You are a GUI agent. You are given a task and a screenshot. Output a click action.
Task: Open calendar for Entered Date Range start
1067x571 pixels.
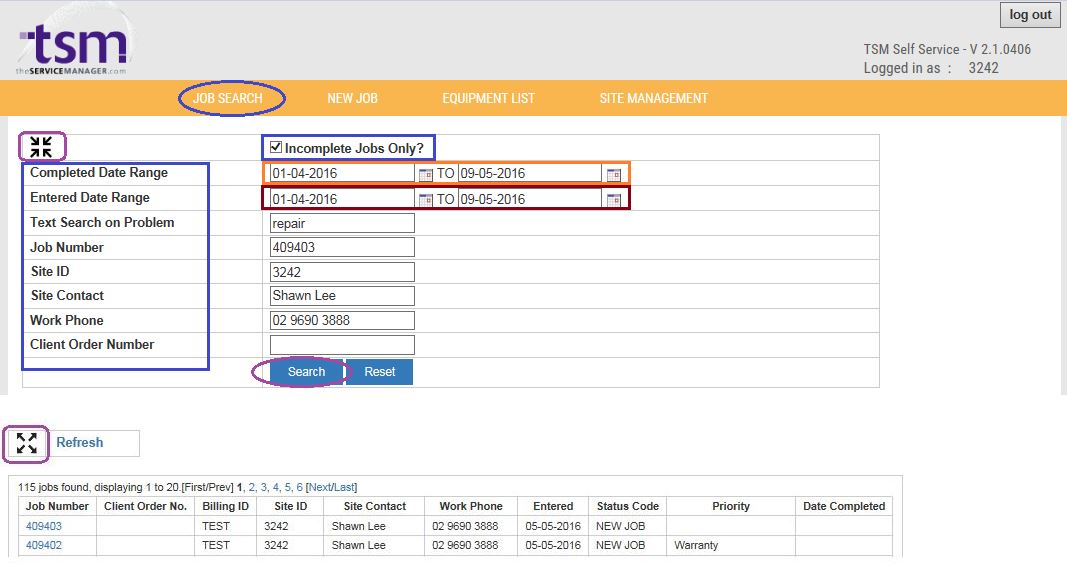(425, 199)
